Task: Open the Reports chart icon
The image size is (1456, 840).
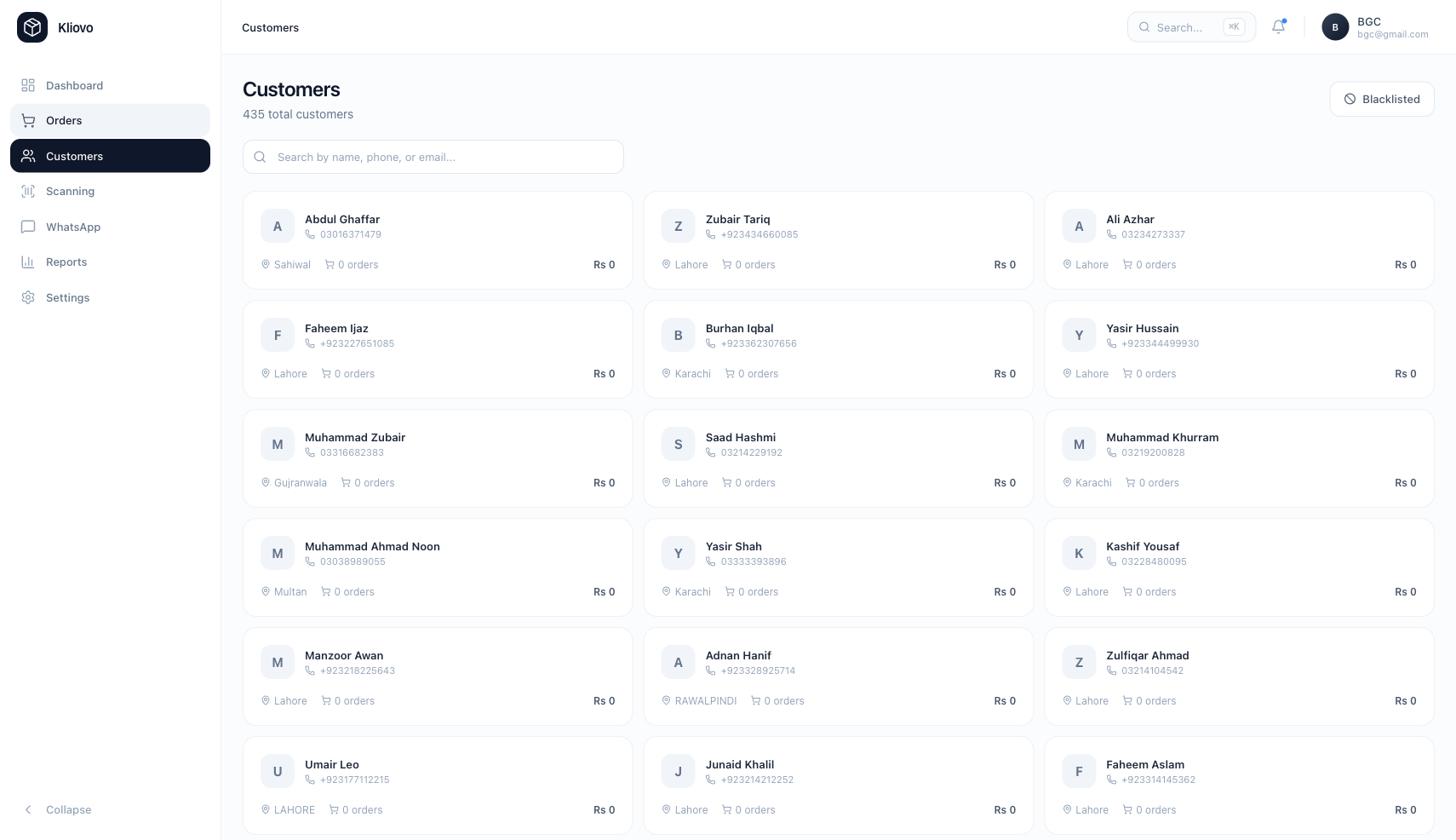Action: click(28, 262)
